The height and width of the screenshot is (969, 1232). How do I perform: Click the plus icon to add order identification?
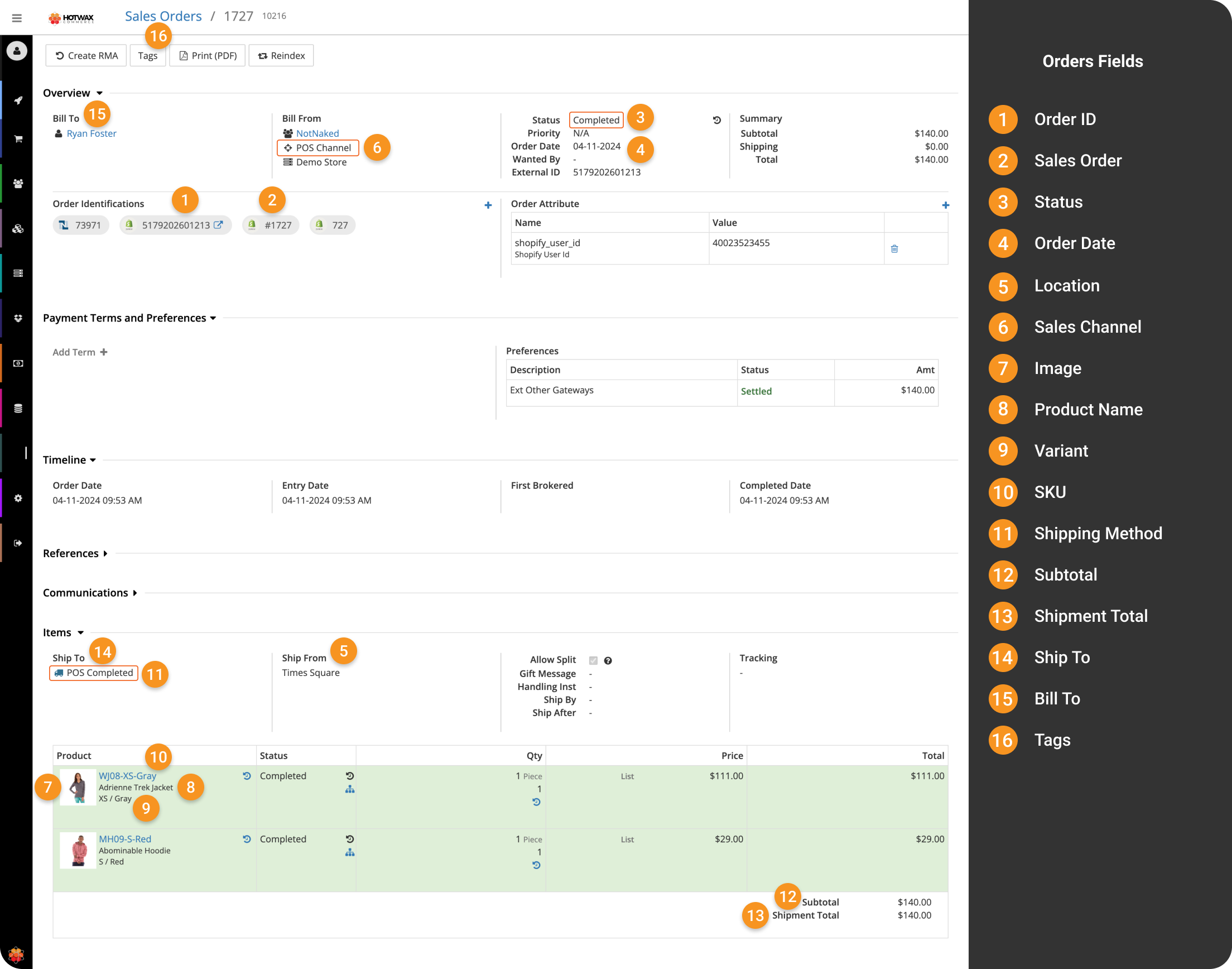(x=488, y=205)
